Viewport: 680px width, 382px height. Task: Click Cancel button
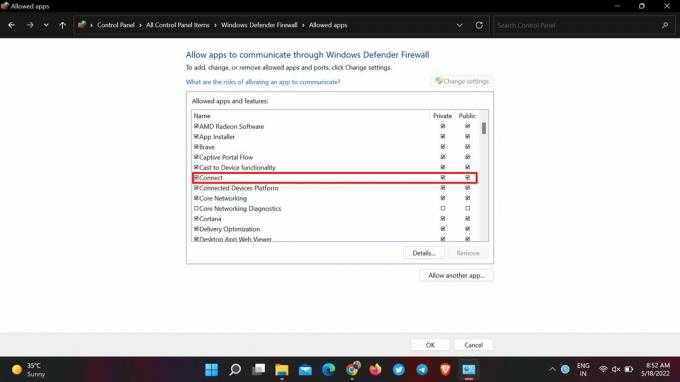[473, 345]
